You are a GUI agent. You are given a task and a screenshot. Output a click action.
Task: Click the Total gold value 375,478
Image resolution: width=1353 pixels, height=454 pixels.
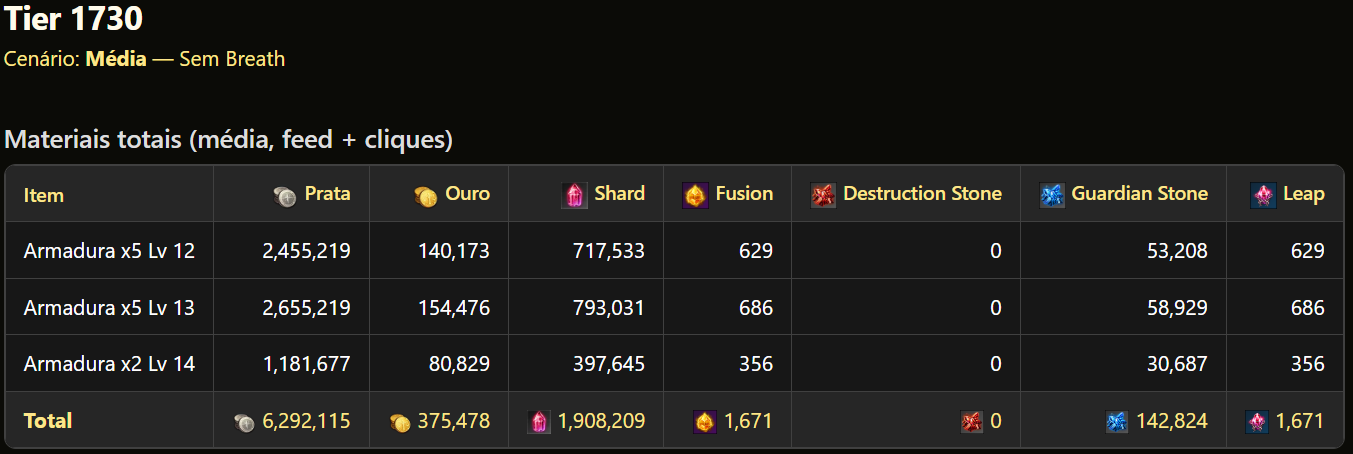pyautogui.click(x=453, y=422)
